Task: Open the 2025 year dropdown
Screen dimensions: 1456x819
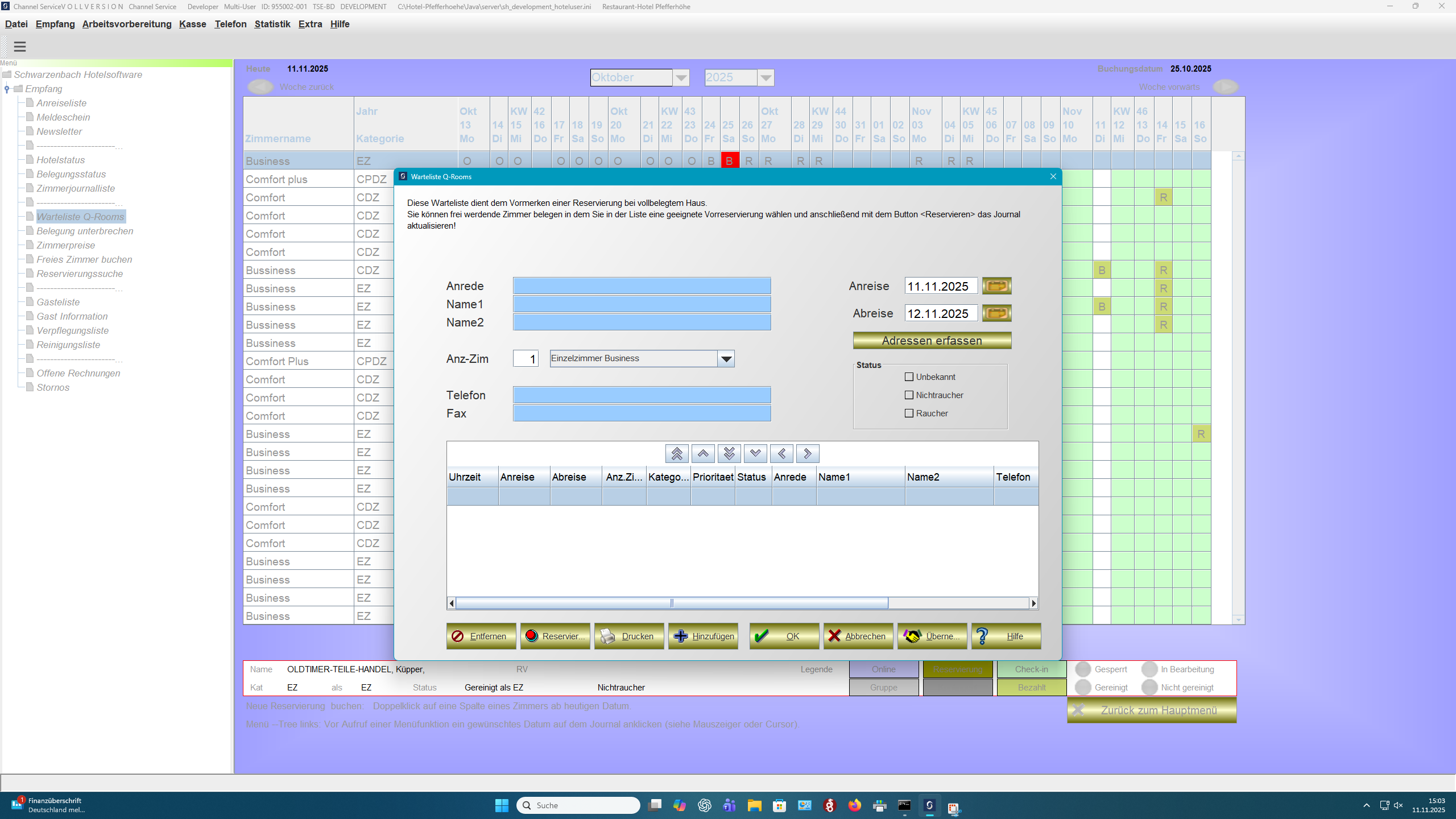Action: [x=766, y=77]
